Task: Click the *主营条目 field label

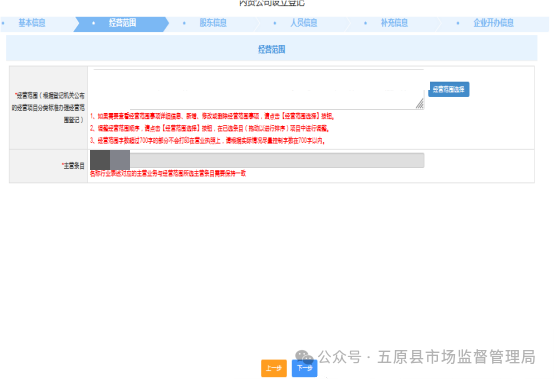Action: (73, 166)
